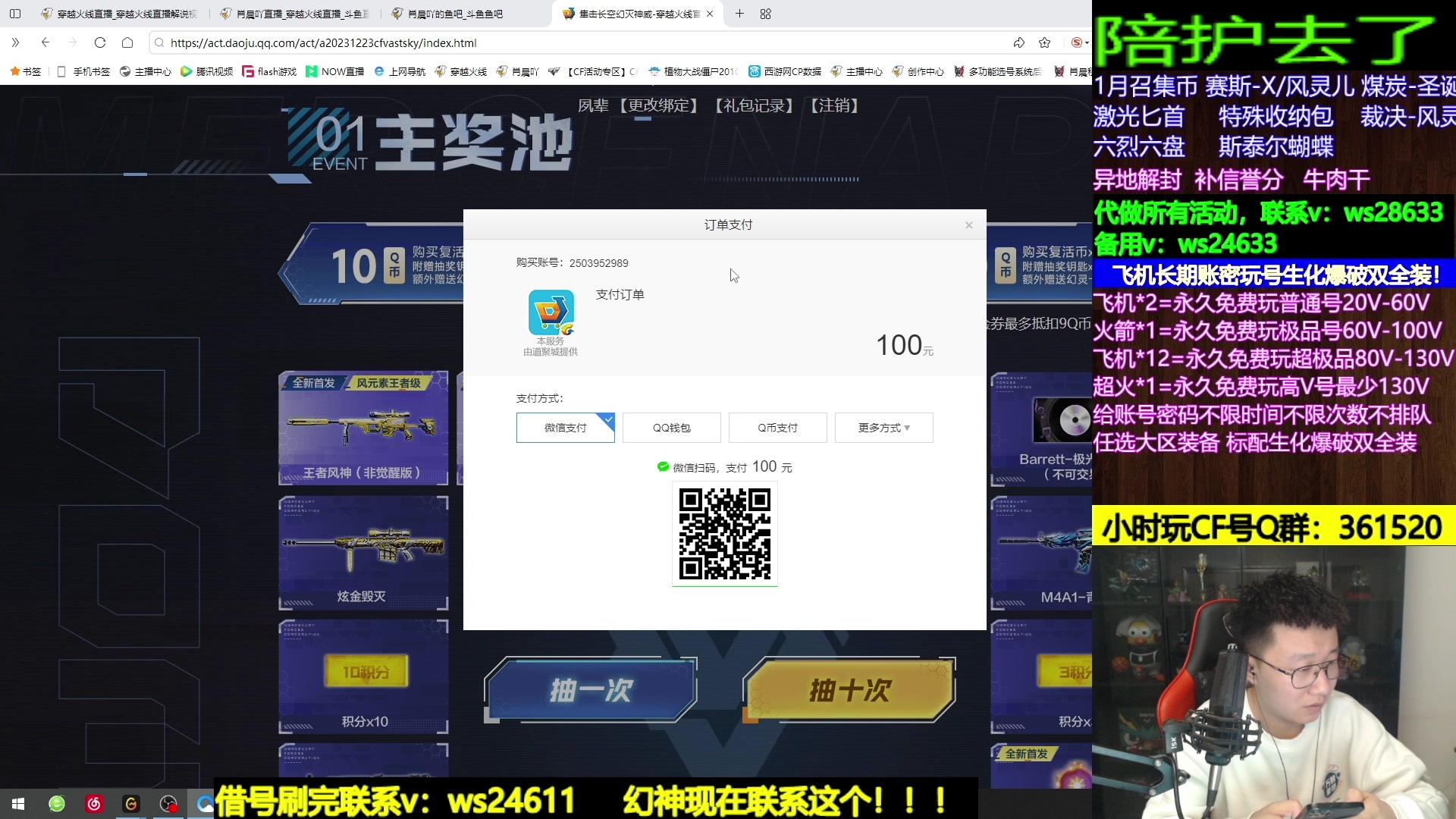Open the 植物大战僵尸 bookmark
The width and height of the screenshot is (1456, 819).
(693, 71)
